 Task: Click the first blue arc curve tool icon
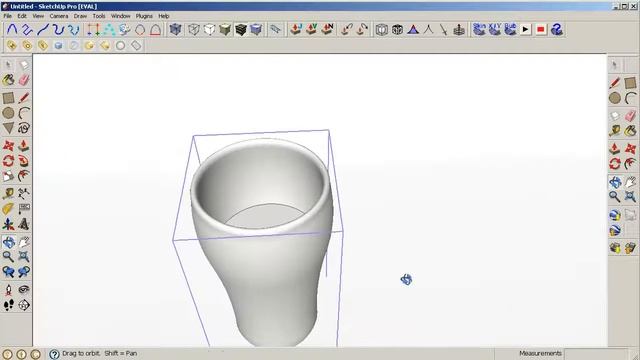pyautogui.click(x=12, y=29)
